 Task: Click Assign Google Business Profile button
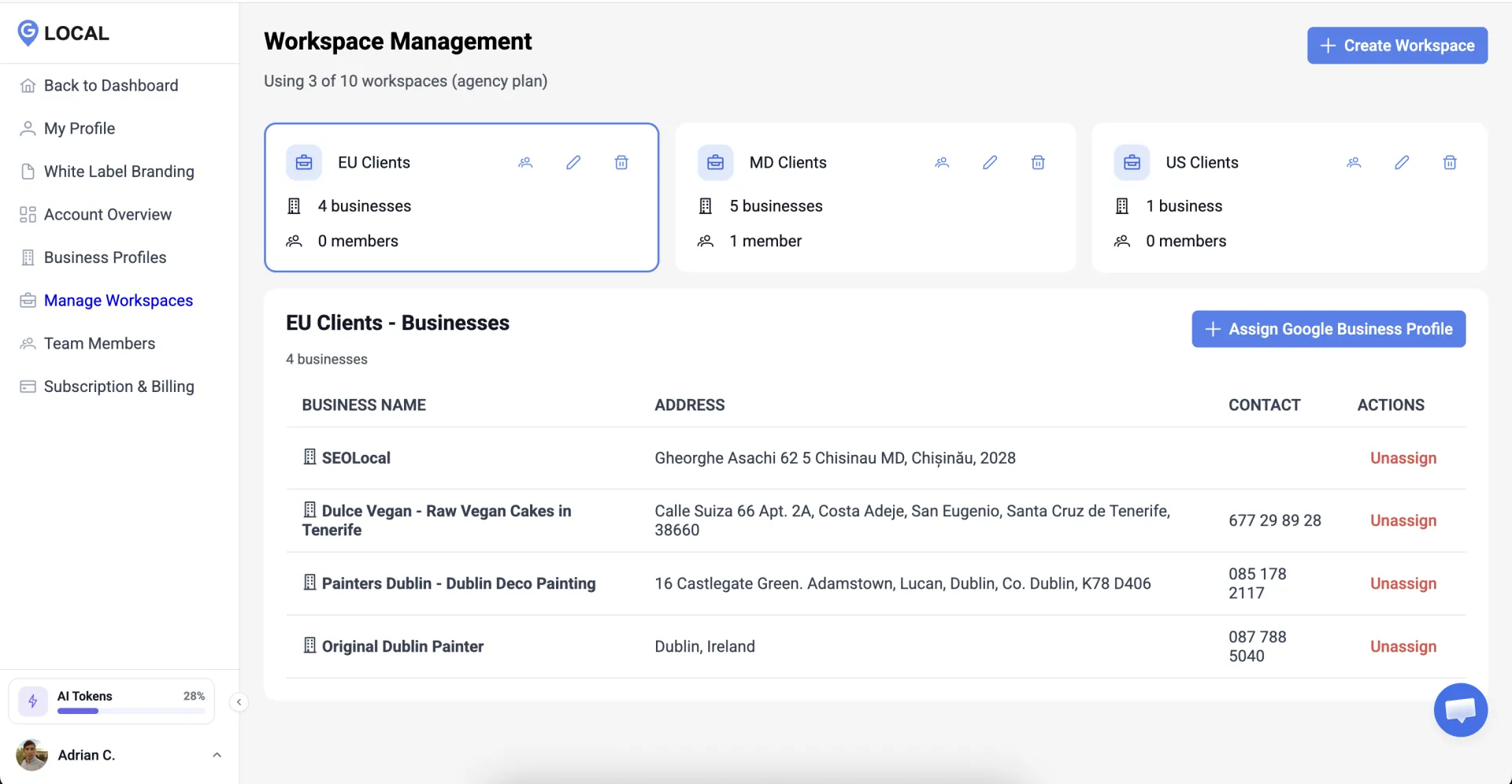point(1329,329)
